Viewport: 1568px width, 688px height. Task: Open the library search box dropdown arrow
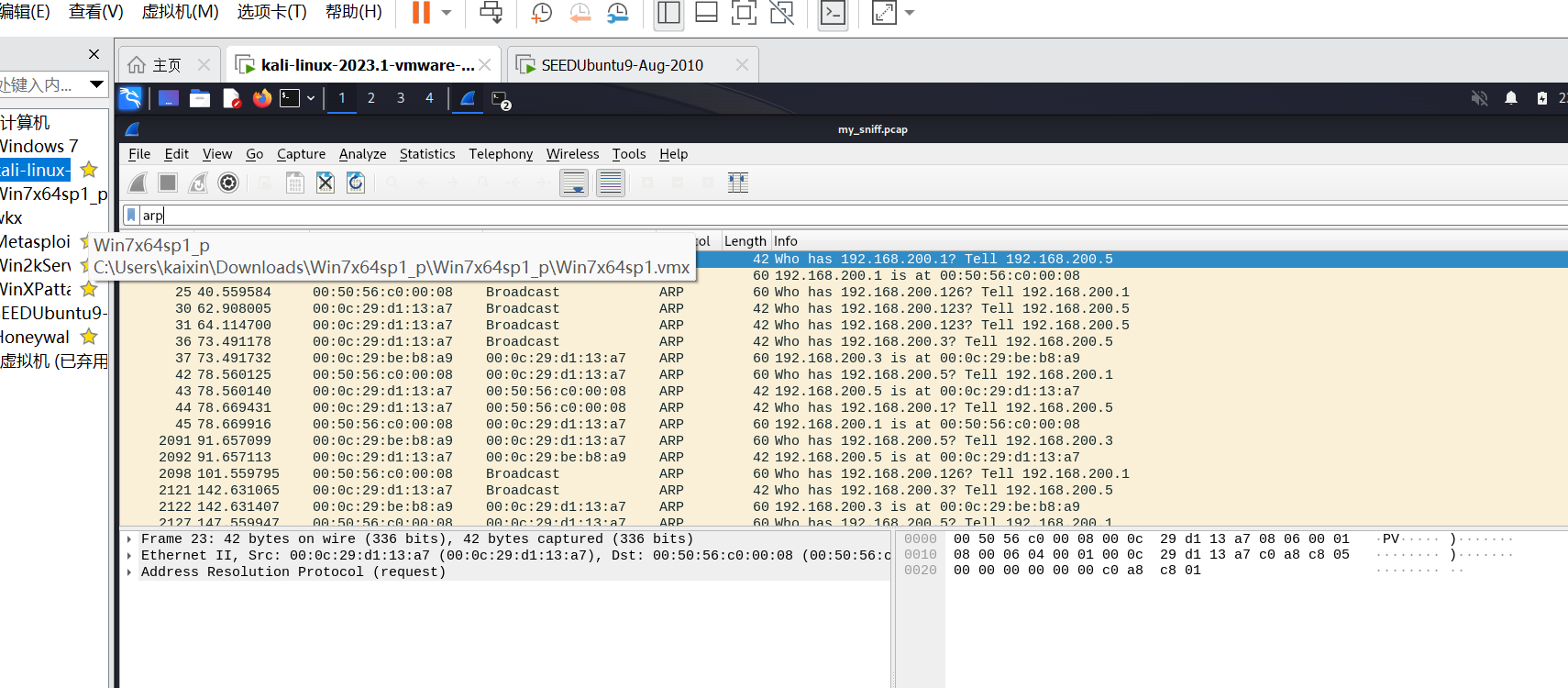point(96,84)
